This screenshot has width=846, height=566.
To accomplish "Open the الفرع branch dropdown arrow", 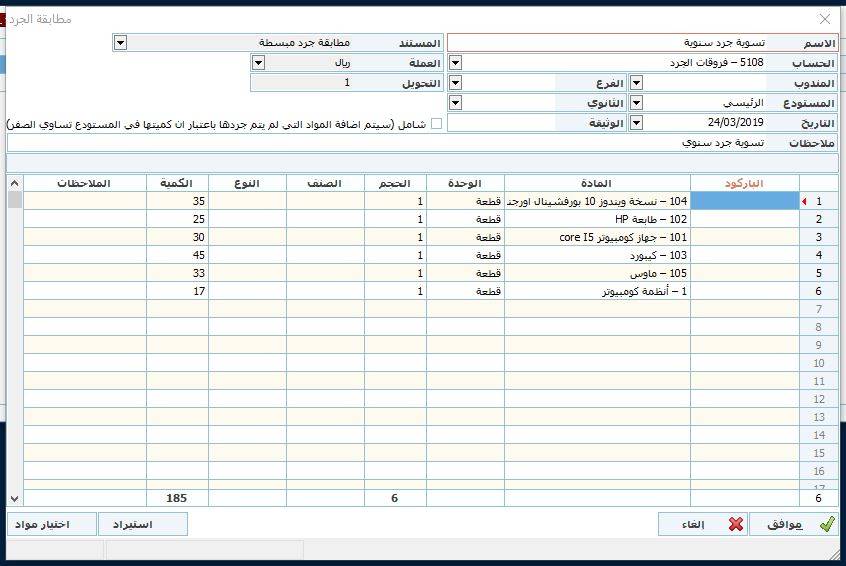I will 455,83.
